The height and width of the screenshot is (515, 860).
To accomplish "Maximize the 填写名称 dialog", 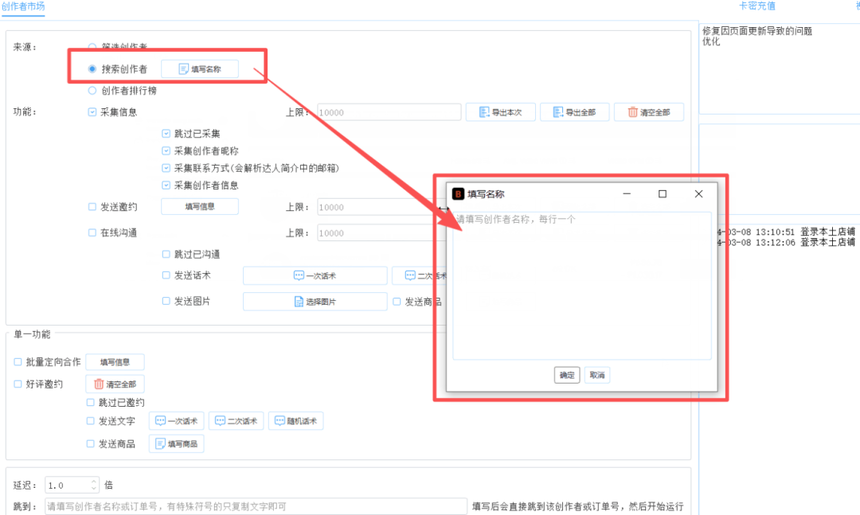I will pyautogui.click(x=663, y=194).
